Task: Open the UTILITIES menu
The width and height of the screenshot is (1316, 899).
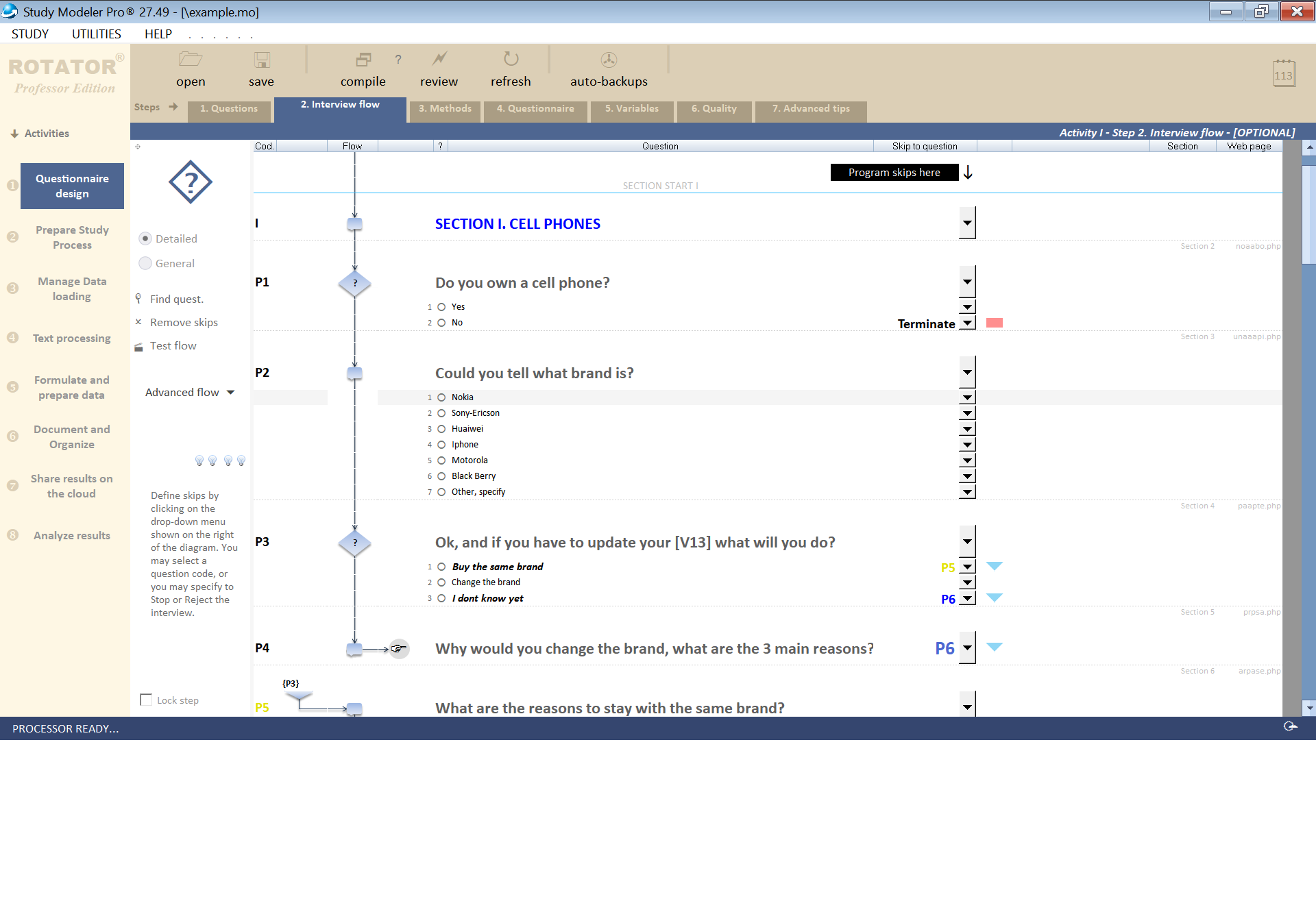Action: pyautogui.click(x=97, y=34)
